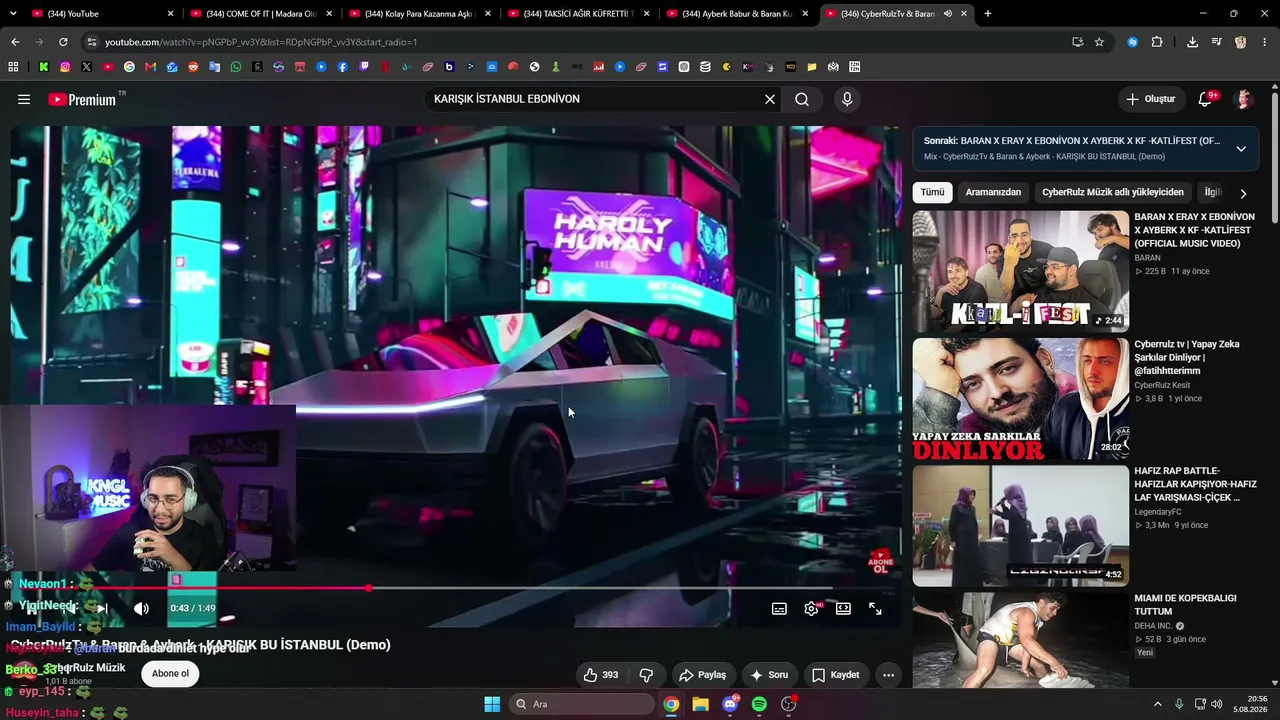Open File Explorer from the taskbar

[x=700, y=704]
